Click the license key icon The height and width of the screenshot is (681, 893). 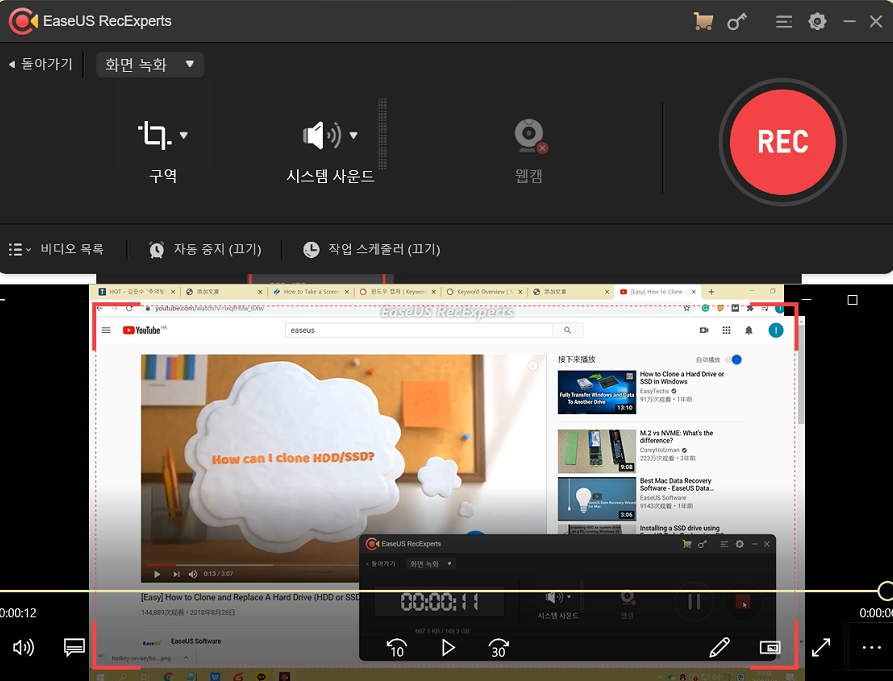(x=737, y=21)
